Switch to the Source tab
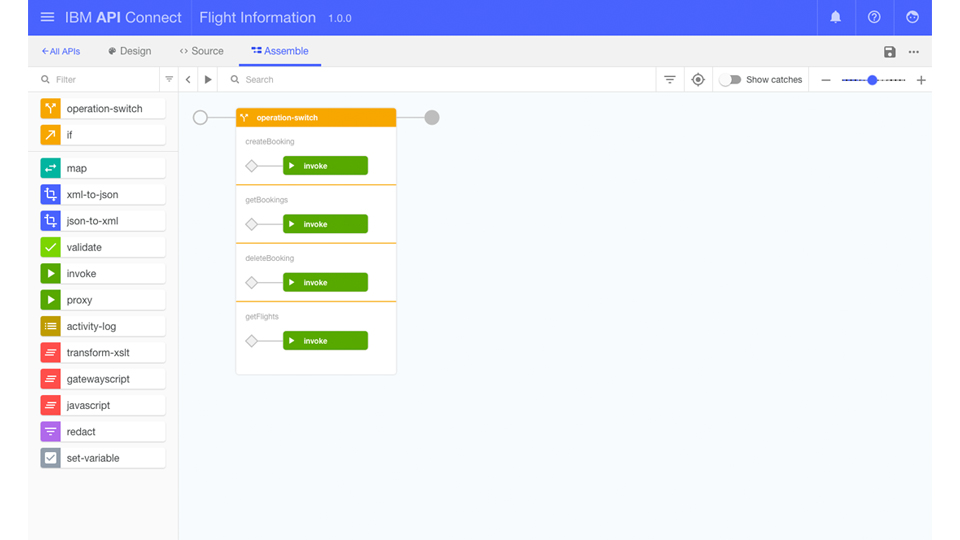The height and width of the screenshot is (540, 960). tap(201, 51)
